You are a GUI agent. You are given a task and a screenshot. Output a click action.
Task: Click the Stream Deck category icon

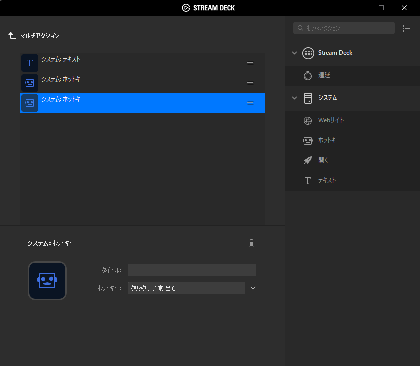tap(308, 53)
